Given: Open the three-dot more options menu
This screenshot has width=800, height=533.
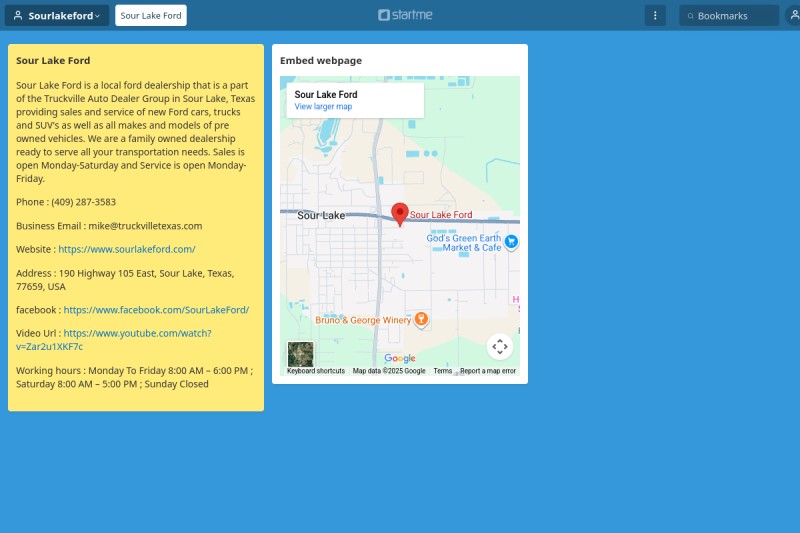Looking at the screenshot, I should tap(655, 15).
